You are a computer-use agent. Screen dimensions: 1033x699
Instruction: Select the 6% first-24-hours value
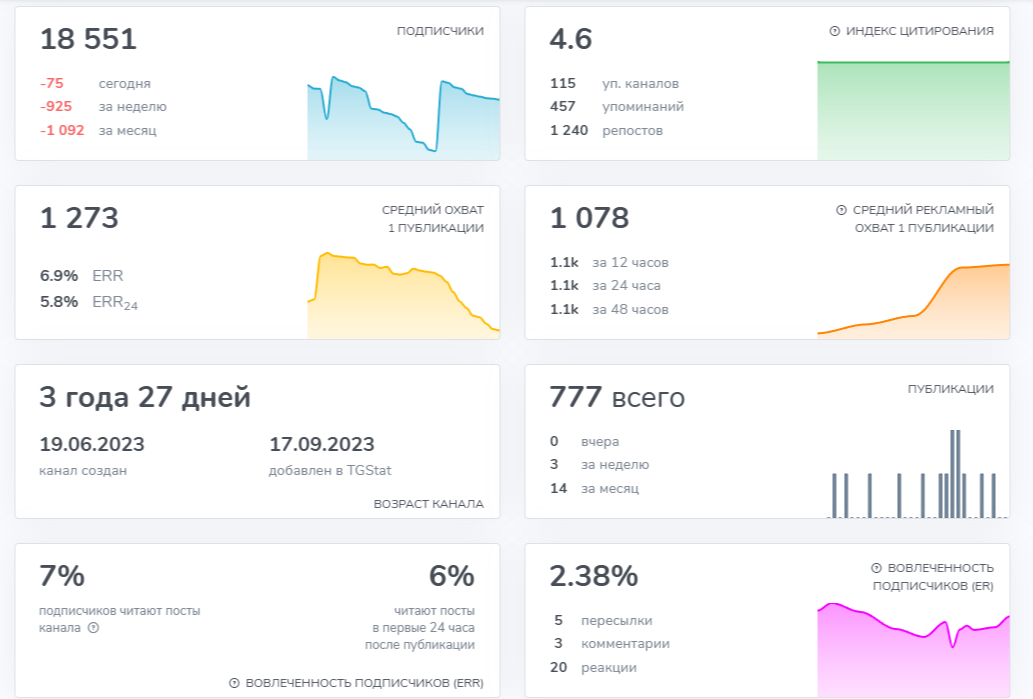[x=452, y=576]
